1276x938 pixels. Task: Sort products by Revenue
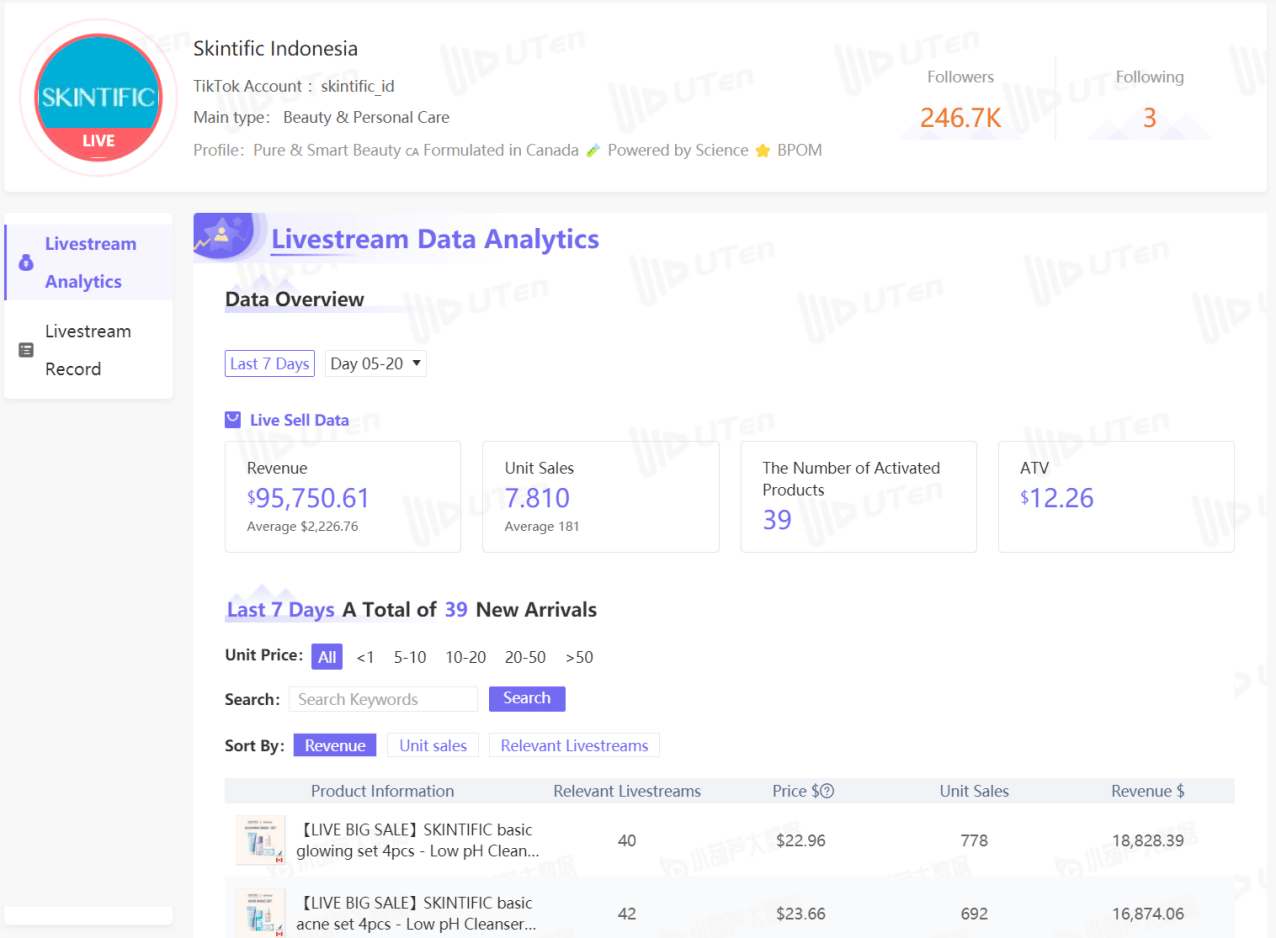(335, 745)
